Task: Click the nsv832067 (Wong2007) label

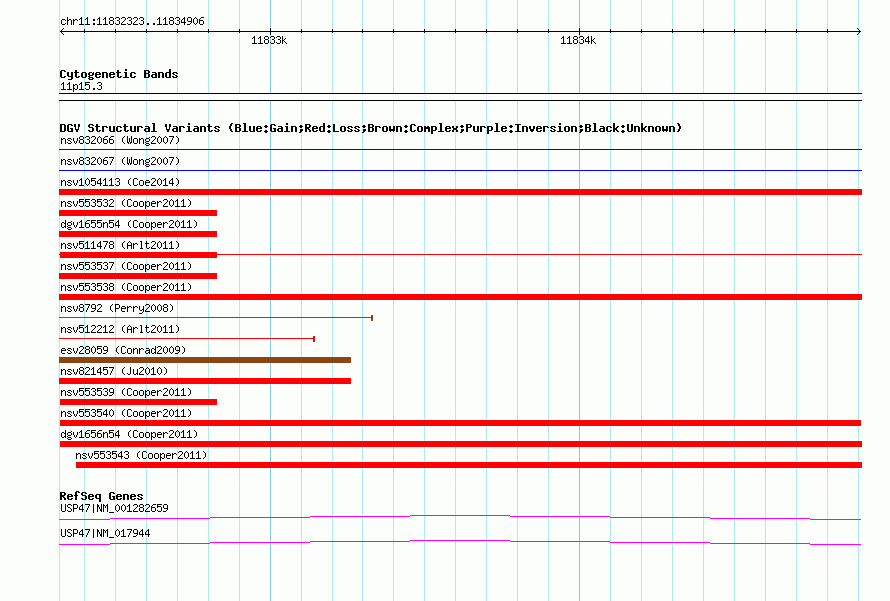Action: point(120,161)
